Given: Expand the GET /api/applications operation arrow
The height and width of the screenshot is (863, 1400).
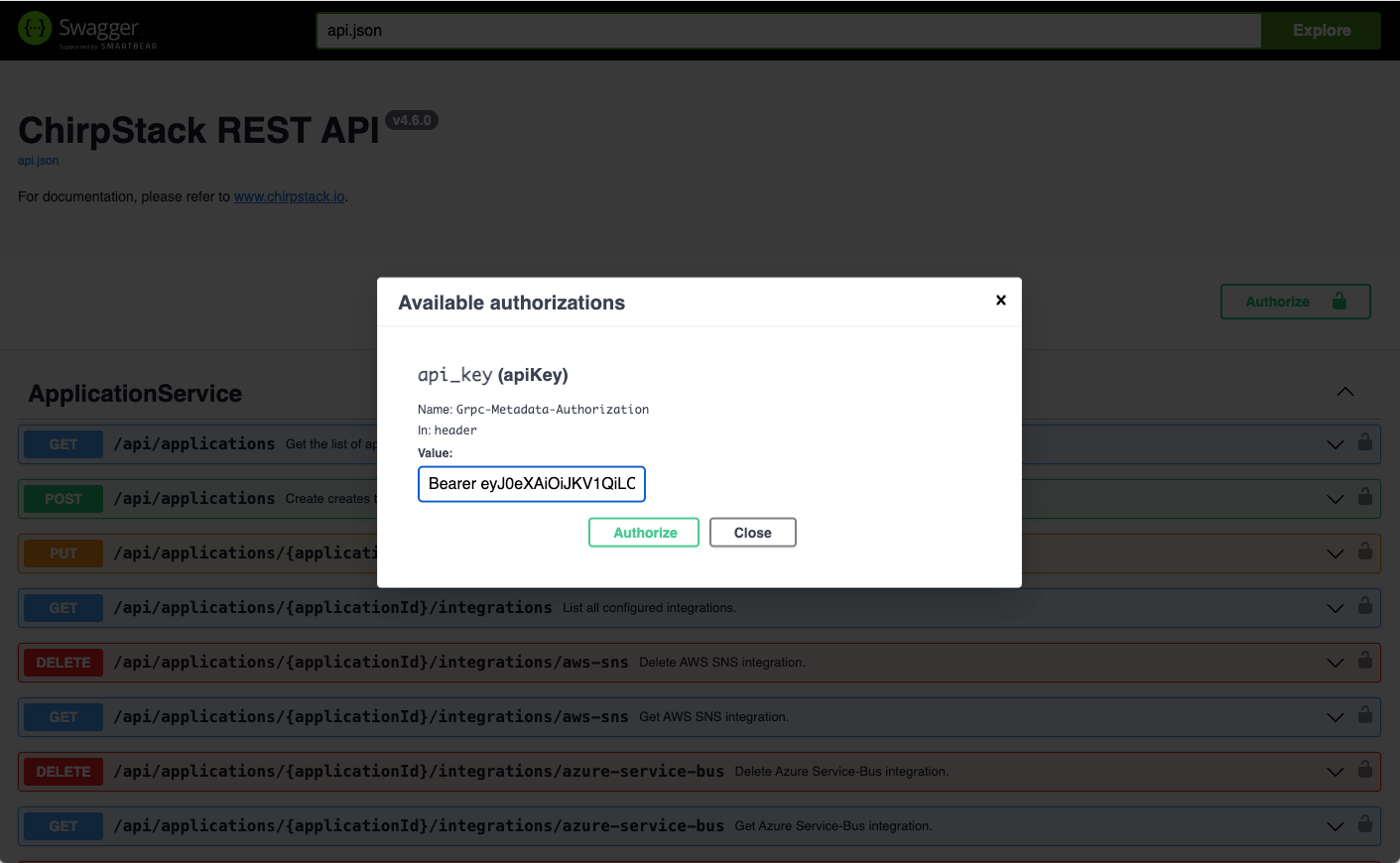Looking at the screenshot, I should click(1336, 444).
